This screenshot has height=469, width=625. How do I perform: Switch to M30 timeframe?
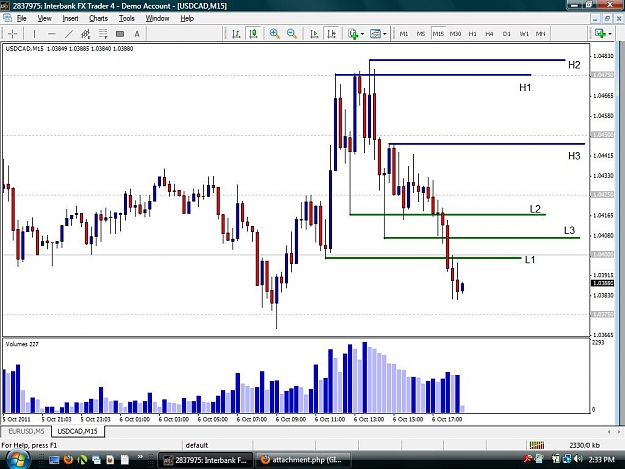455,34
